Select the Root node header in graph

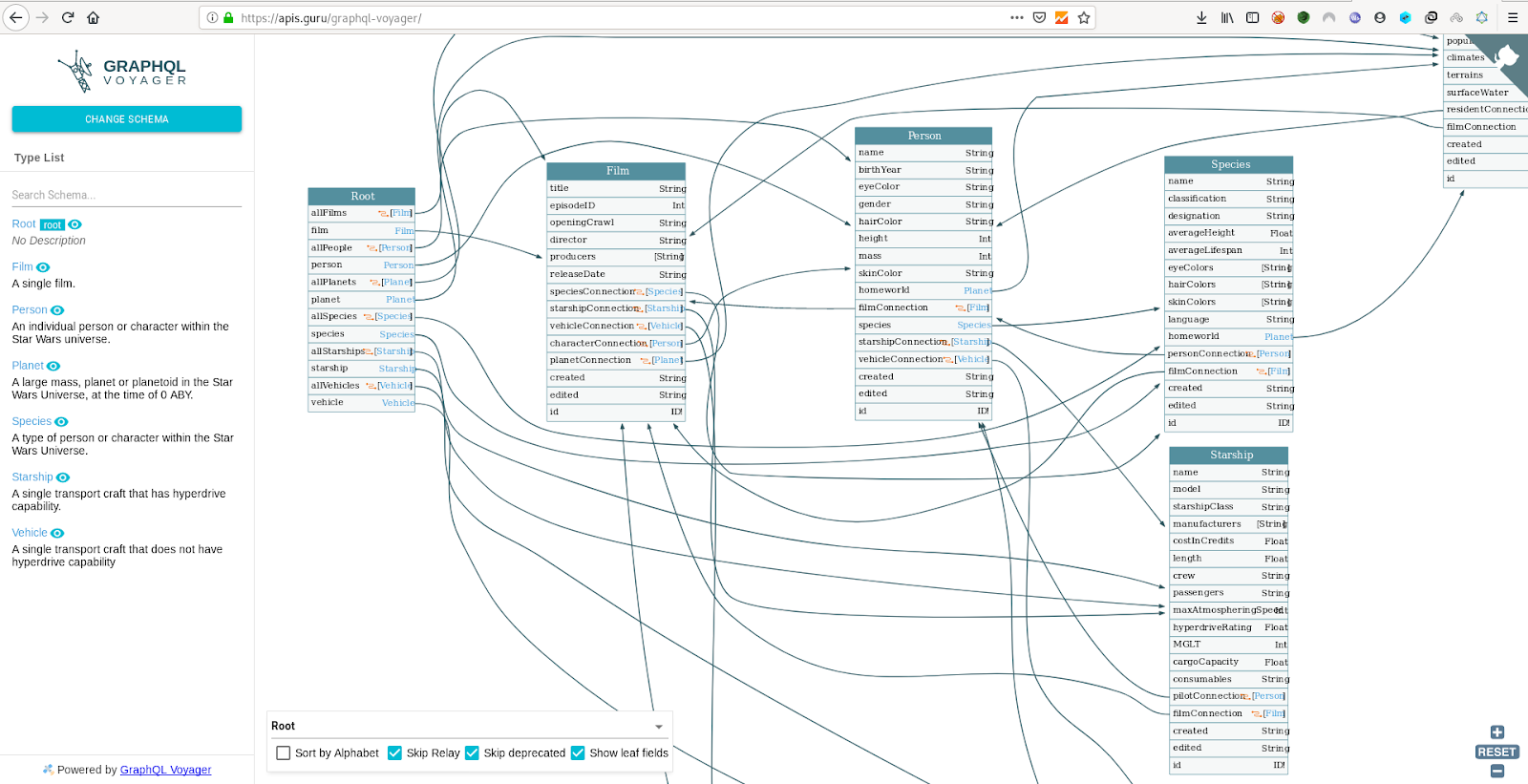362,196
